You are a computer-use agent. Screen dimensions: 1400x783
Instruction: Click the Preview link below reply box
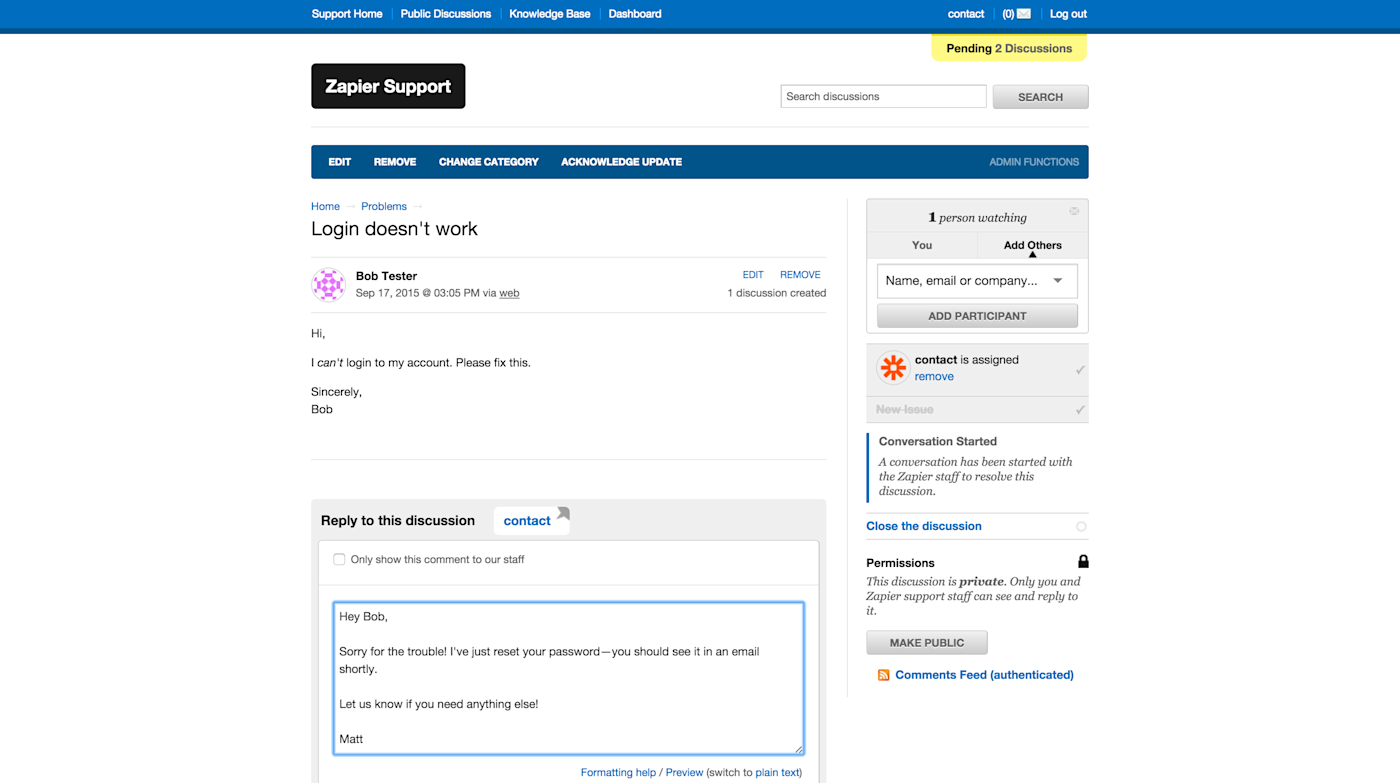click(x=685, y=772)
